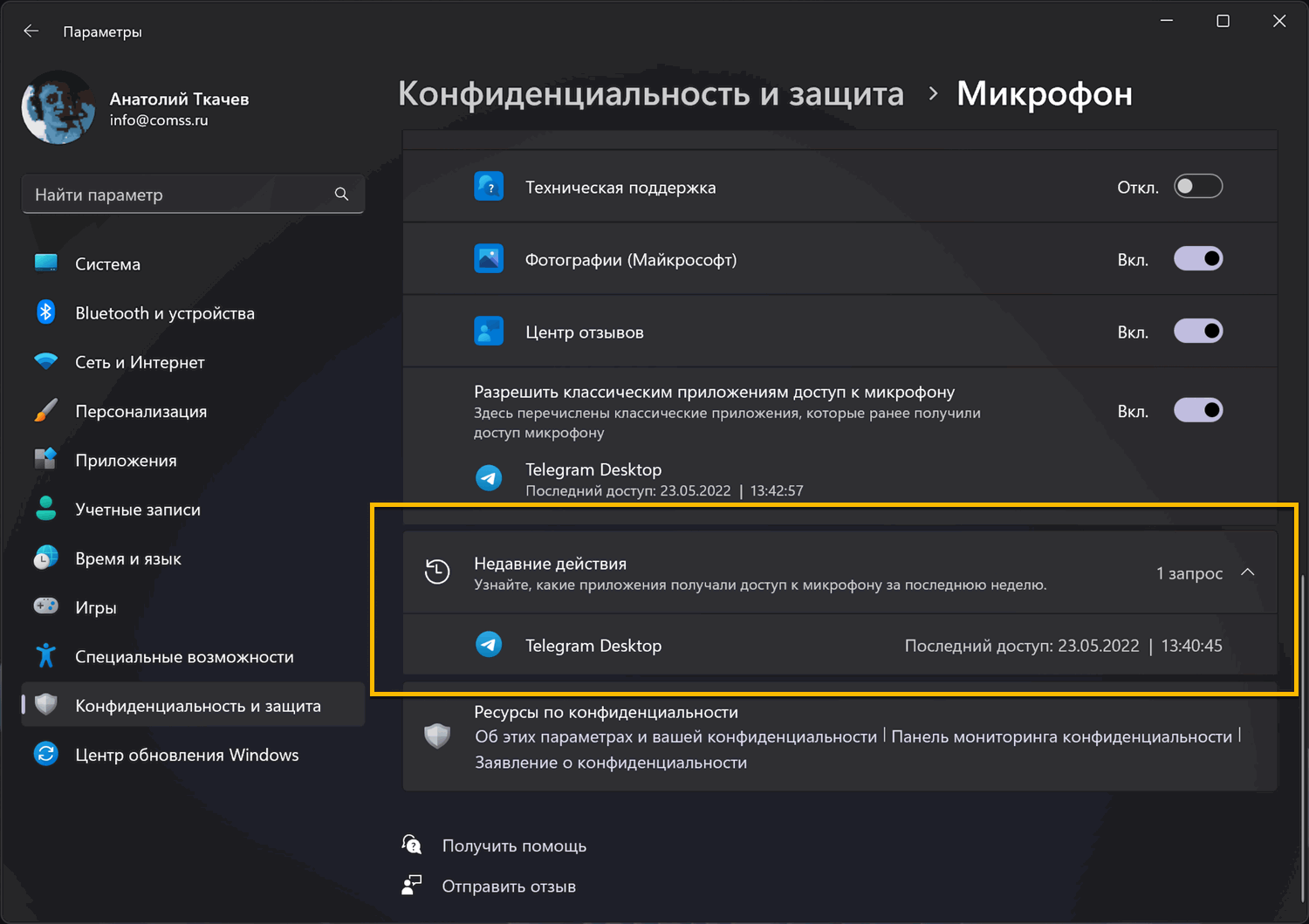Open Центр обновления Windows section
This screenshot has width=1309, height=924.
pyautogui.click(x=187, y=755)
